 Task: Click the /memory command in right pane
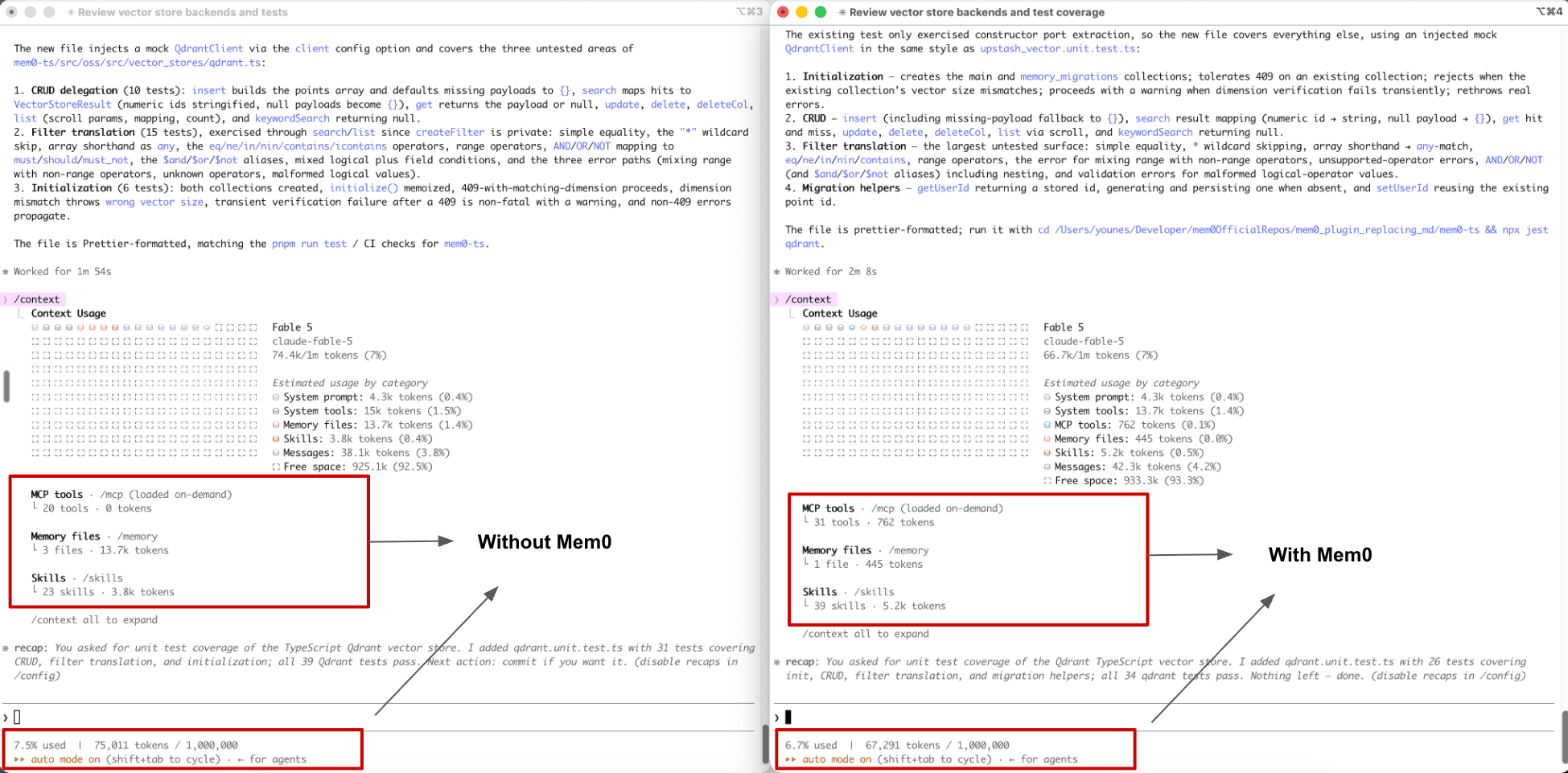908,551
